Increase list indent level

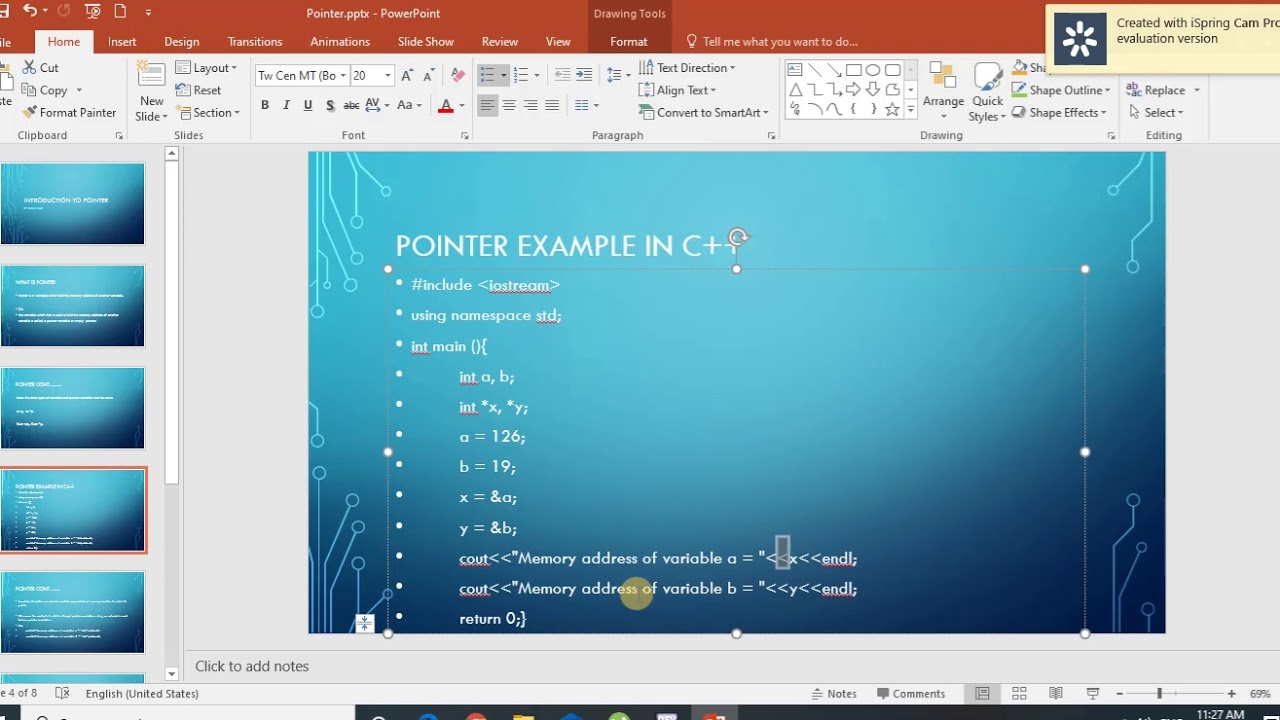click(x=584, y=75)
